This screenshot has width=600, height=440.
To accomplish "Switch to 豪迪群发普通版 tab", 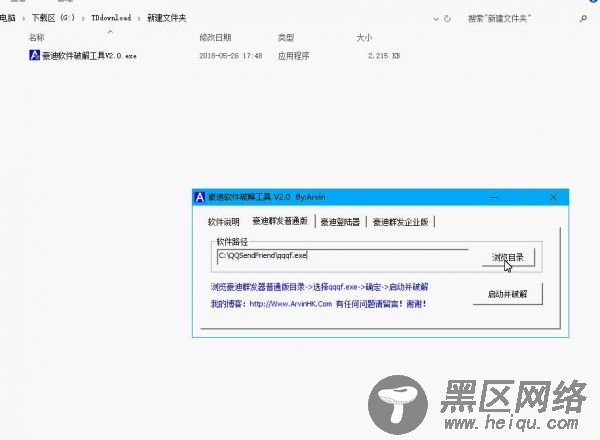I will [280, 221].
